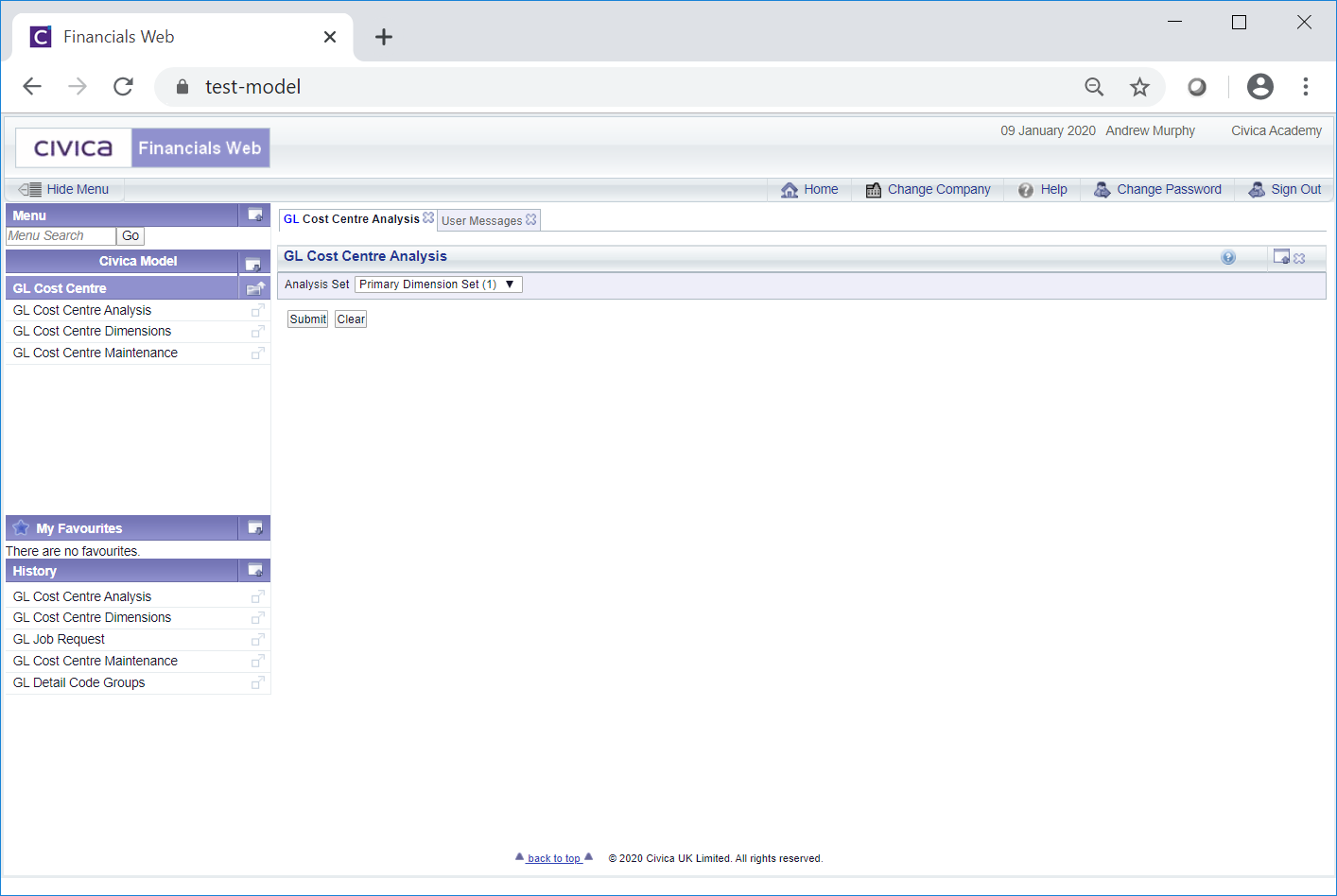
Task: Click the 09 January 2020 date text
Action: pos(1048,130)
